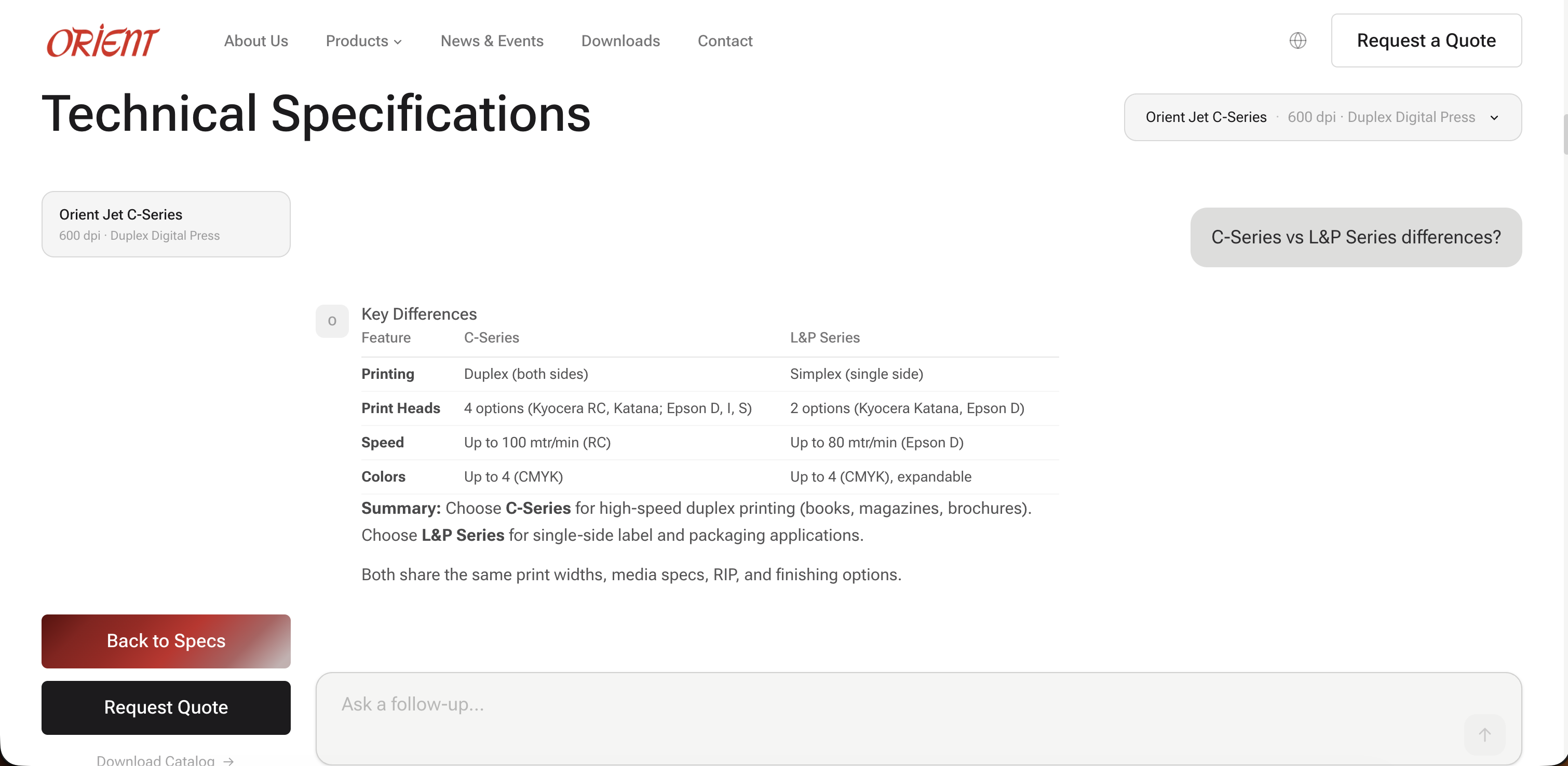Viewport: 1568px width, 766px height.
Task: Expand the Products menu chevron
Action: (x=398, y=42)
